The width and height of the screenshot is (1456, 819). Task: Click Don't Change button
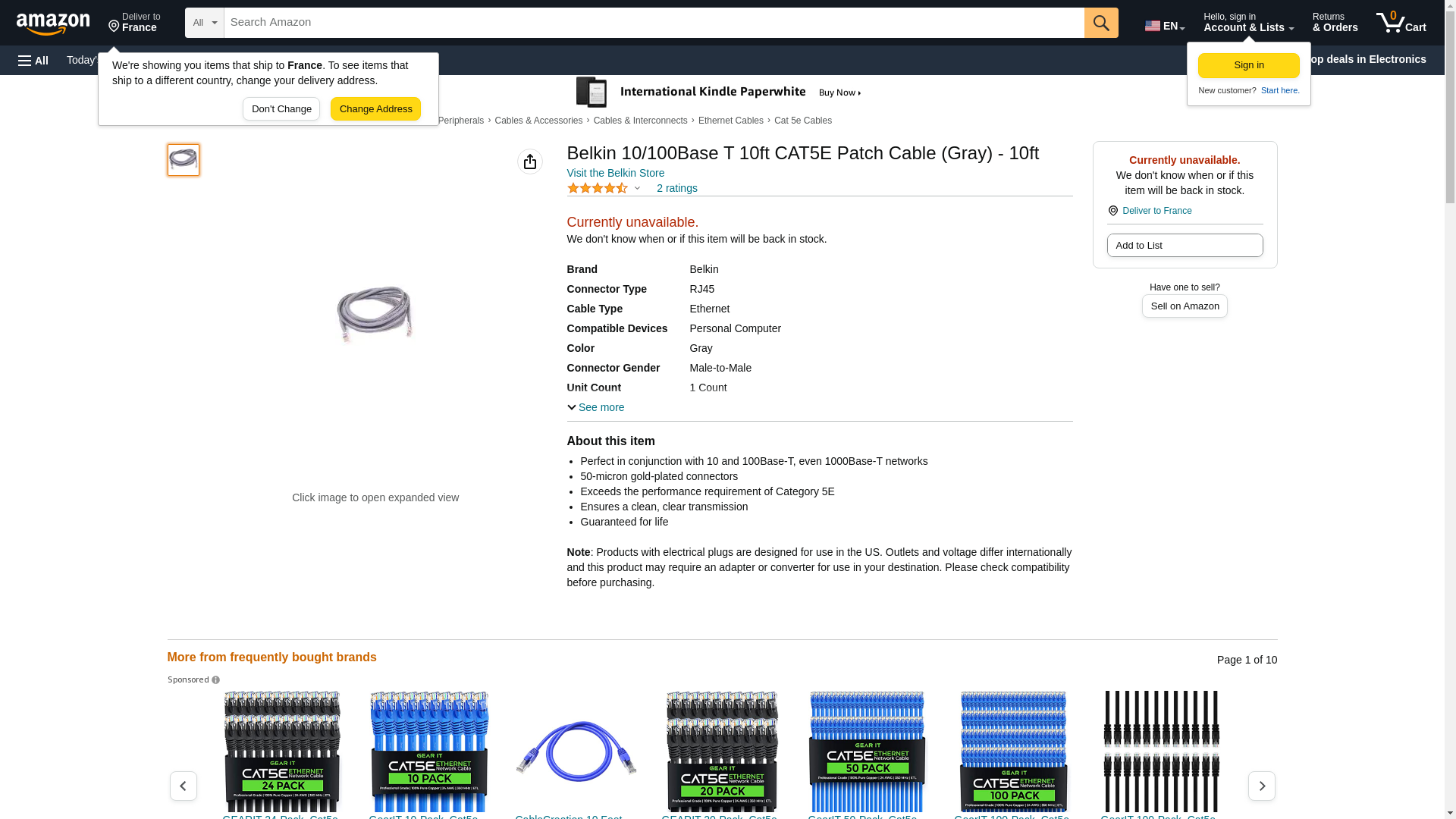click(x=281, y=109)
